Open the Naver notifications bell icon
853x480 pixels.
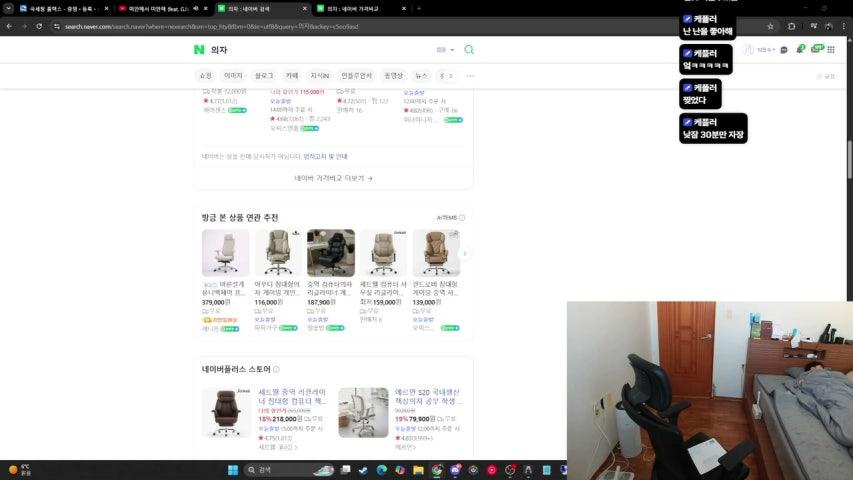click(x=800, y=50)
